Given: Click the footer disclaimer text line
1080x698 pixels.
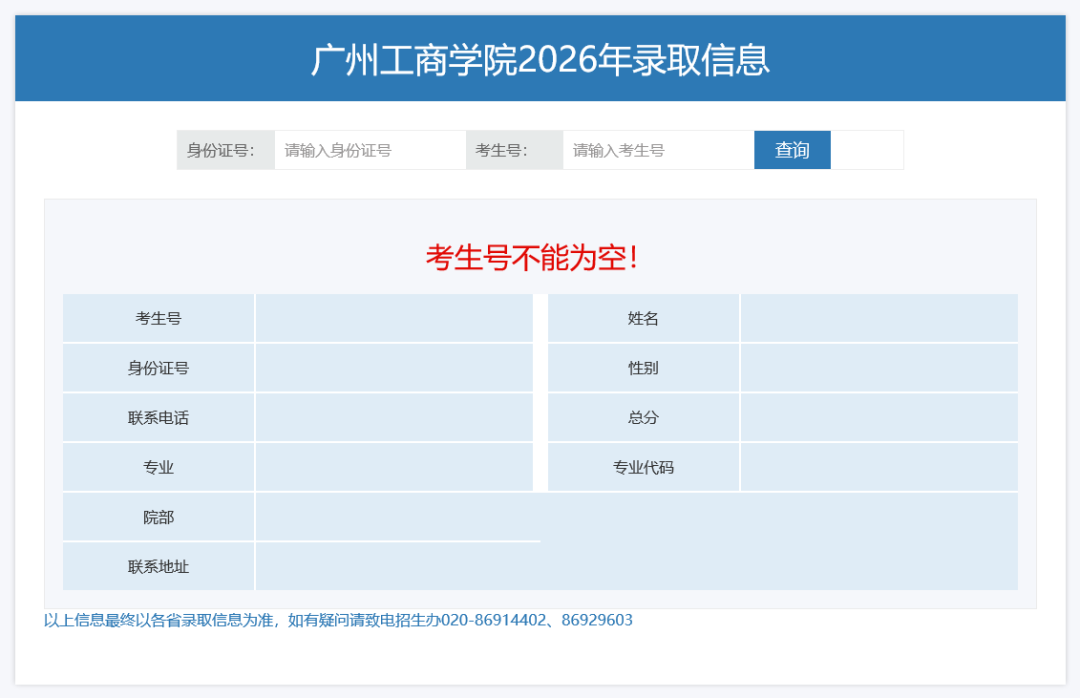Looking at the screenshot, I should pos(338,620).
